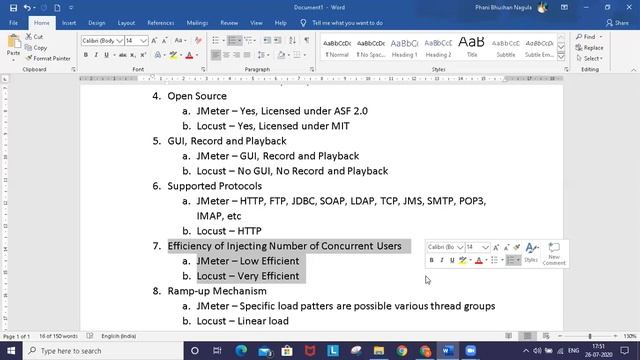Apply the Title style
Screen dimensions: 640x360
471,48
